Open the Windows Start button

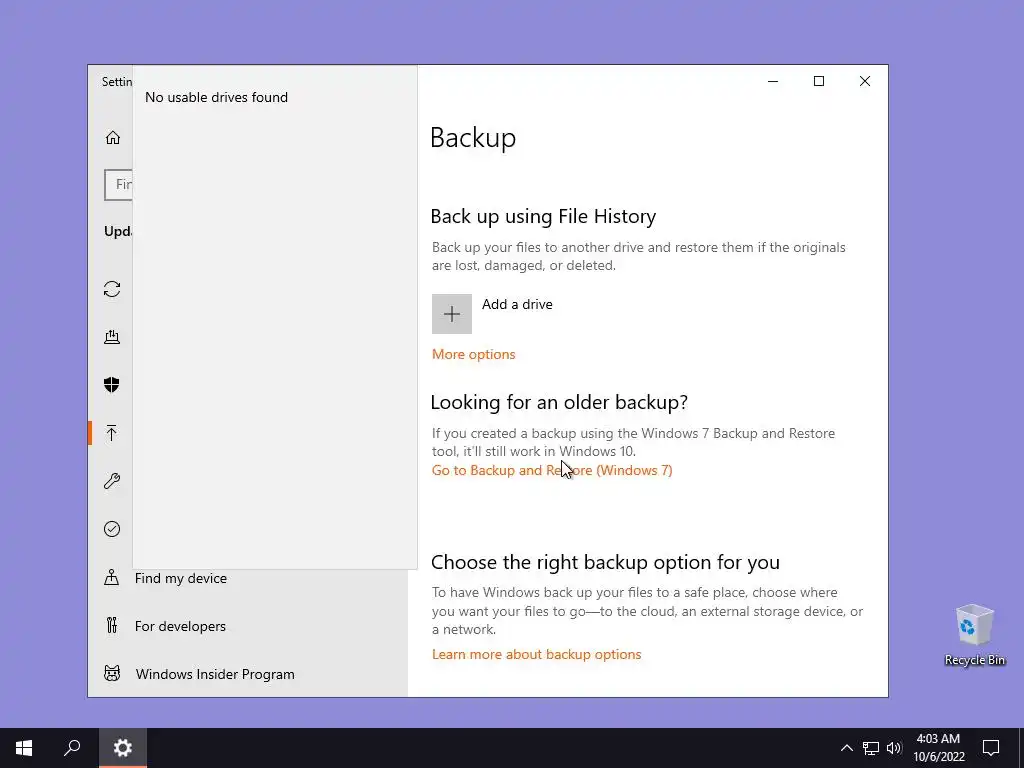24,748
